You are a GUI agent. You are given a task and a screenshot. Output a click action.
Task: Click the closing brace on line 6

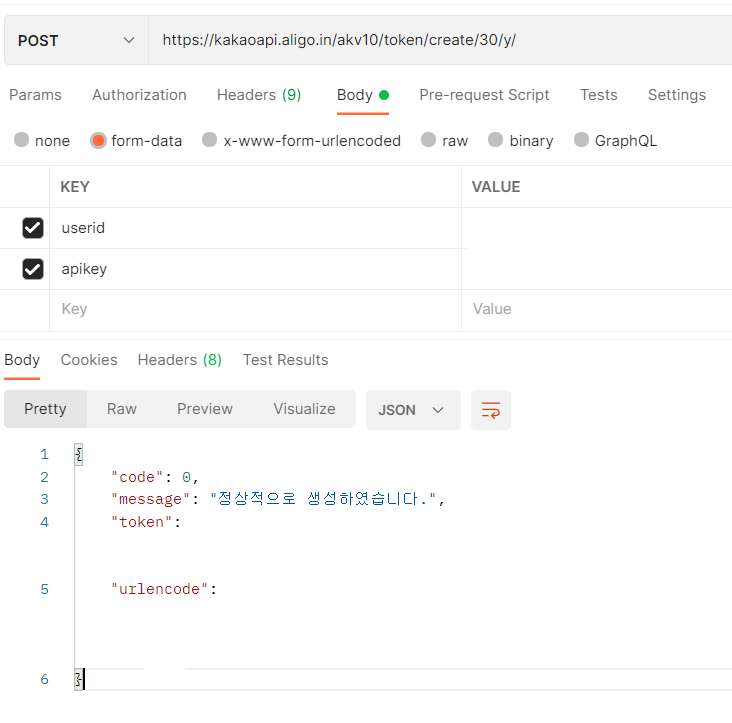(79, 679)
